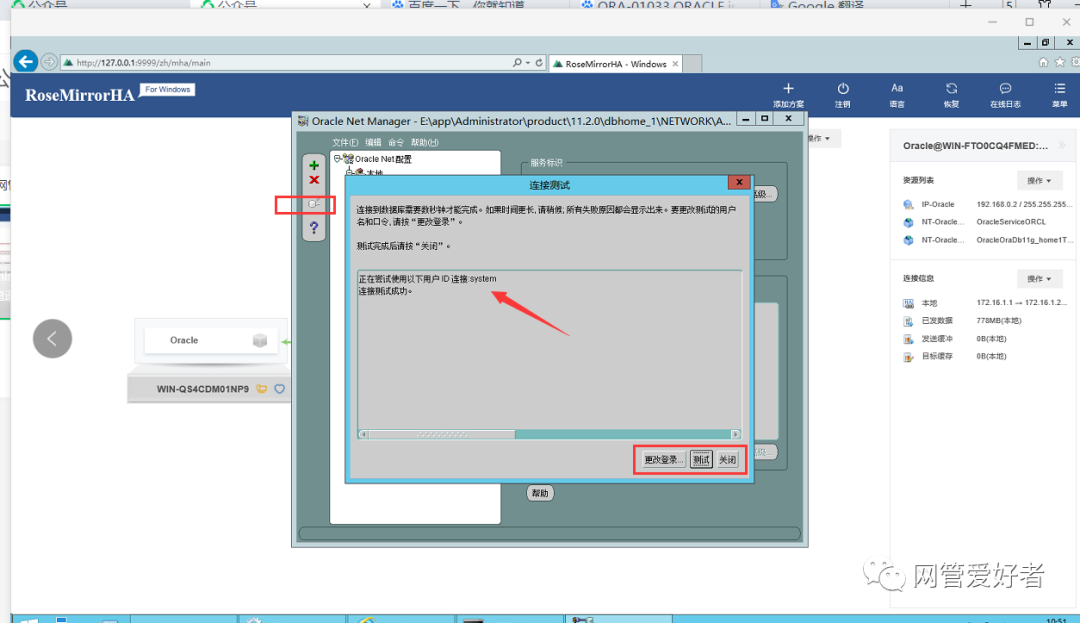Click the WIN-QS4CDM01NP9 host label

[x=202, y=389]
